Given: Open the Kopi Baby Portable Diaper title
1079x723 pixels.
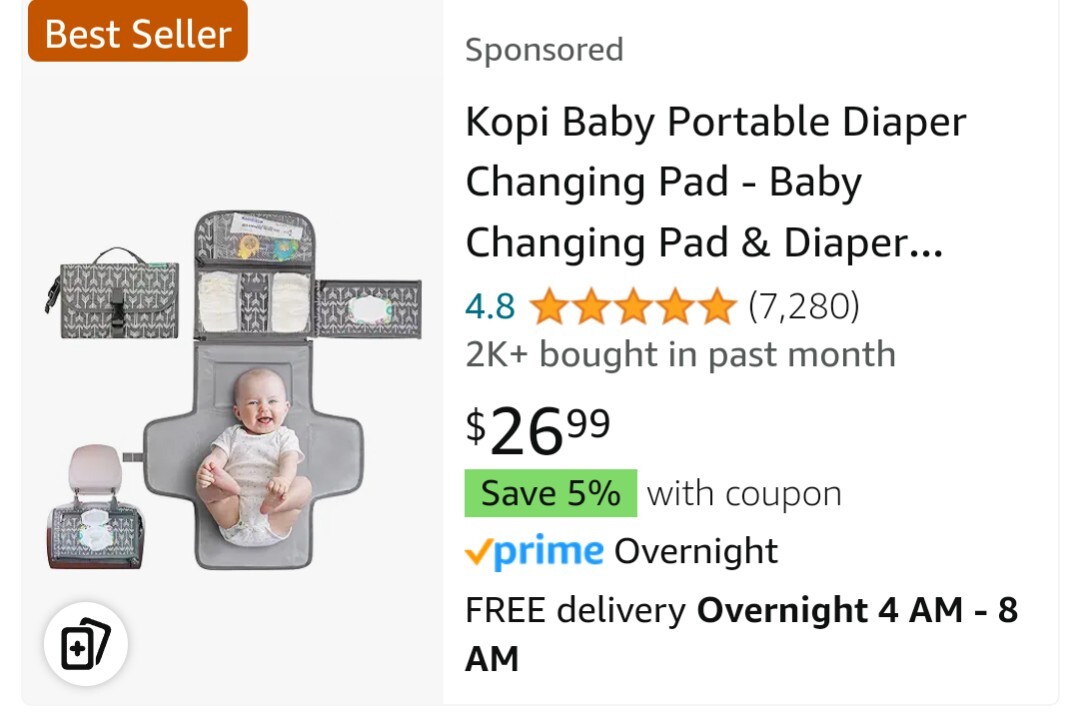Looking at the screenshot, I should 715,182.
